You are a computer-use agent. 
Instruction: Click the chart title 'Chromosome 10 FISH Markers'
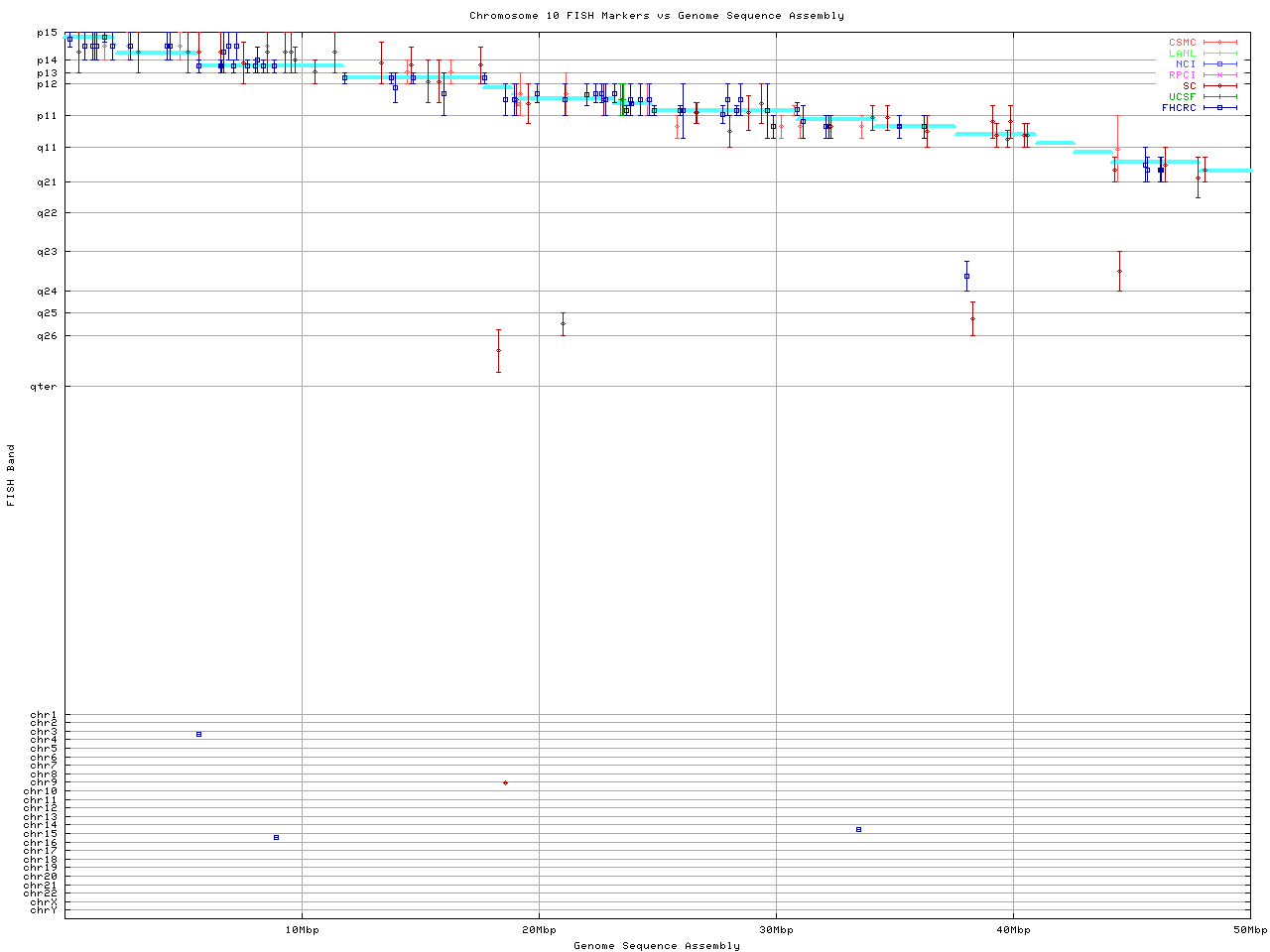[x=657, y=16]
